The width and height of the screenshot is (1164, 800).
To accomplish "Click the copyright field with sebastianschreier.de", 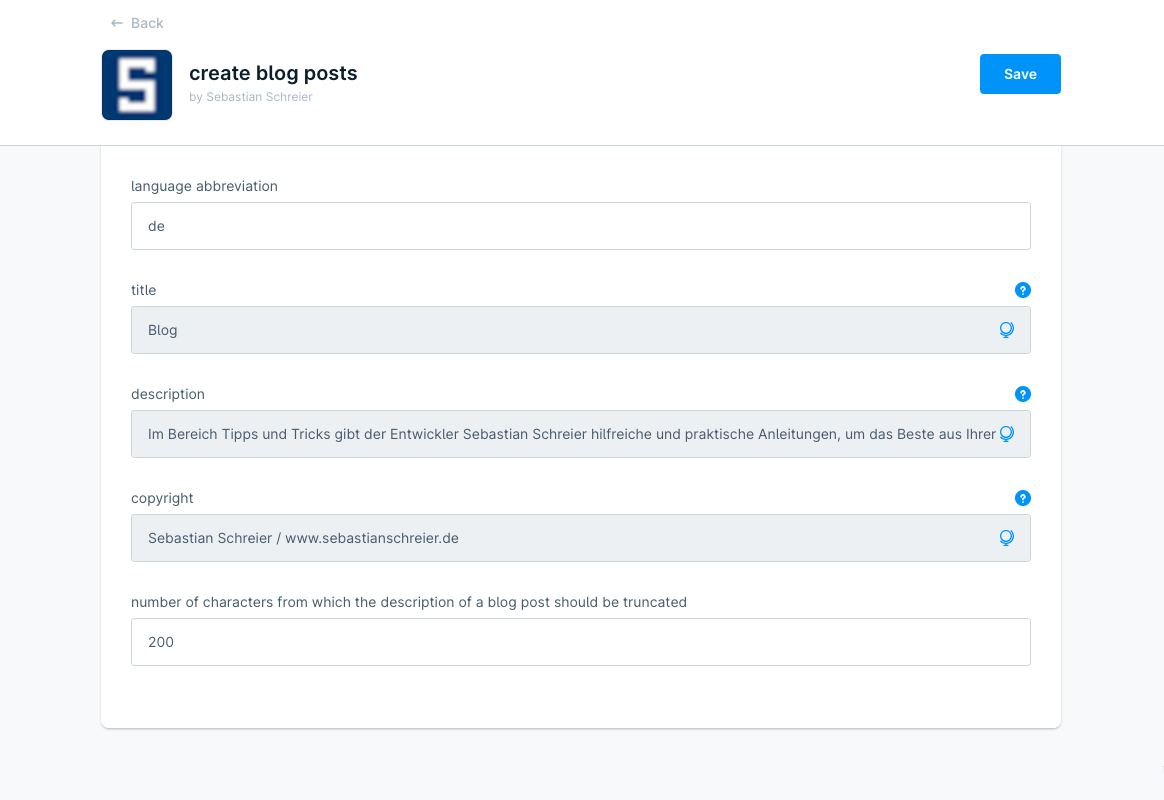I will pos(560,538).
